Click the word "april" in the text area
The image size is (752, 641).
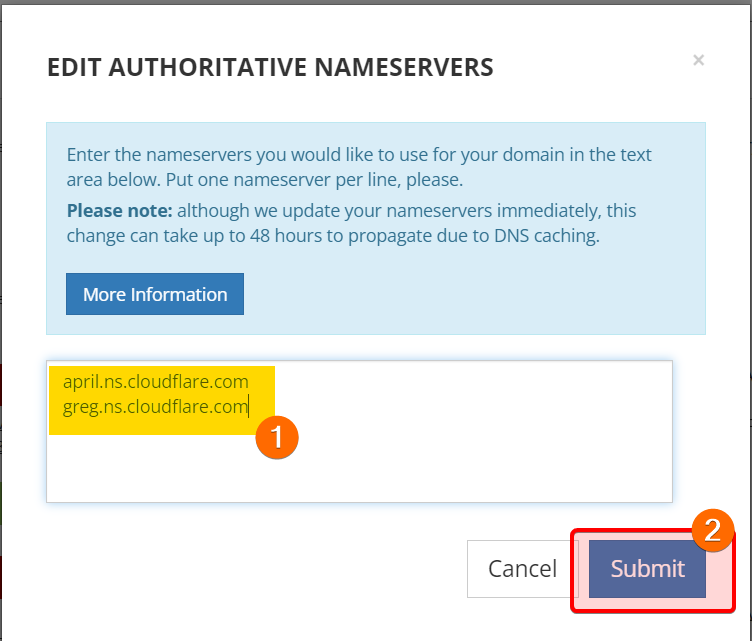(81, 382)
